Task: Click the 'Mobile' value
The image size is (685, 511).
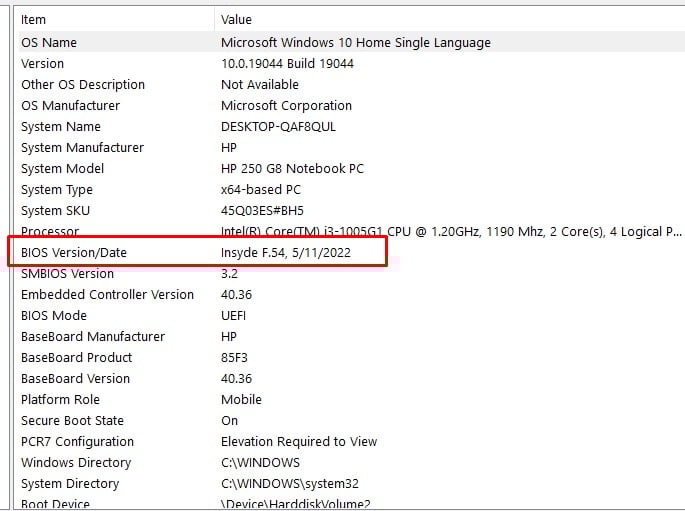Action: (241, 399)
